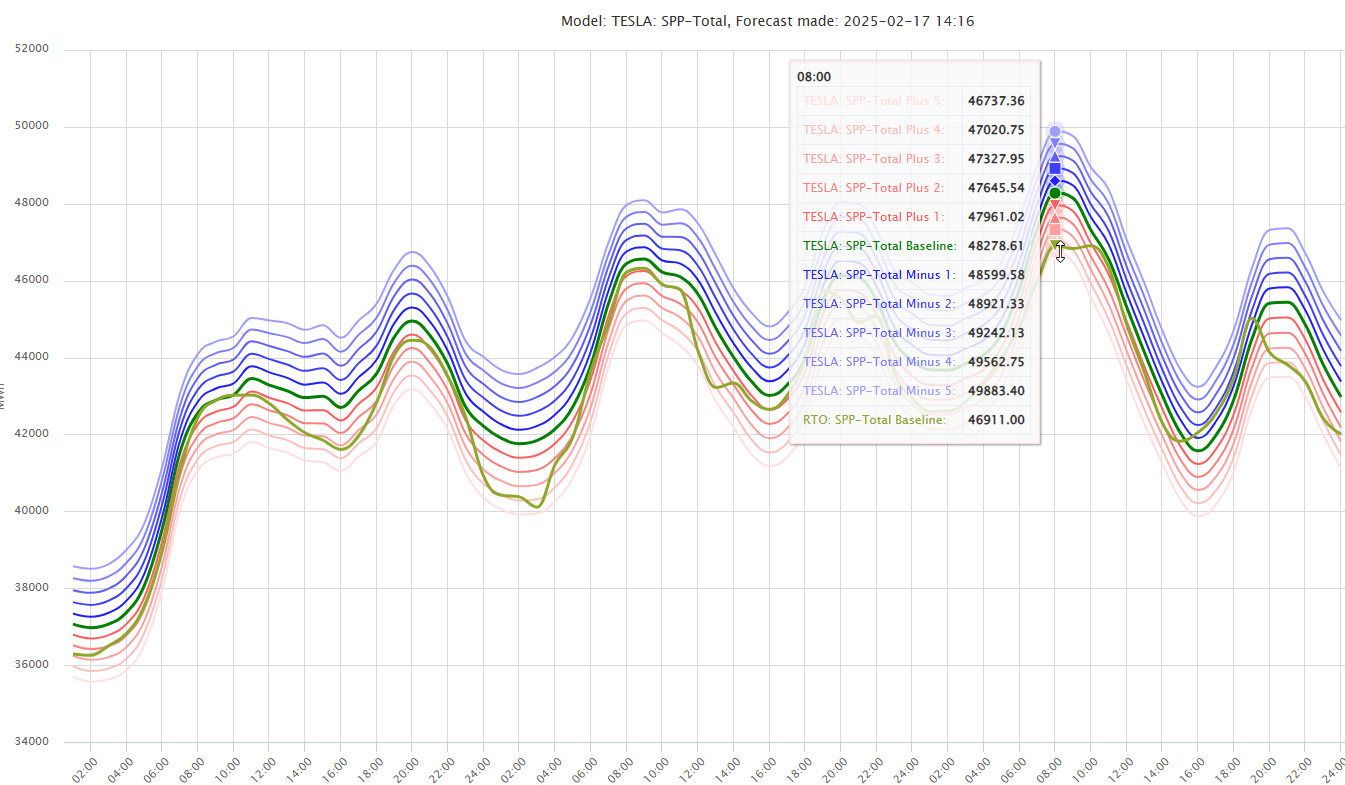This screenshot has width=1345, height=785.
Task: Click tooltip value 47645.54
Action: pos(996,188)
